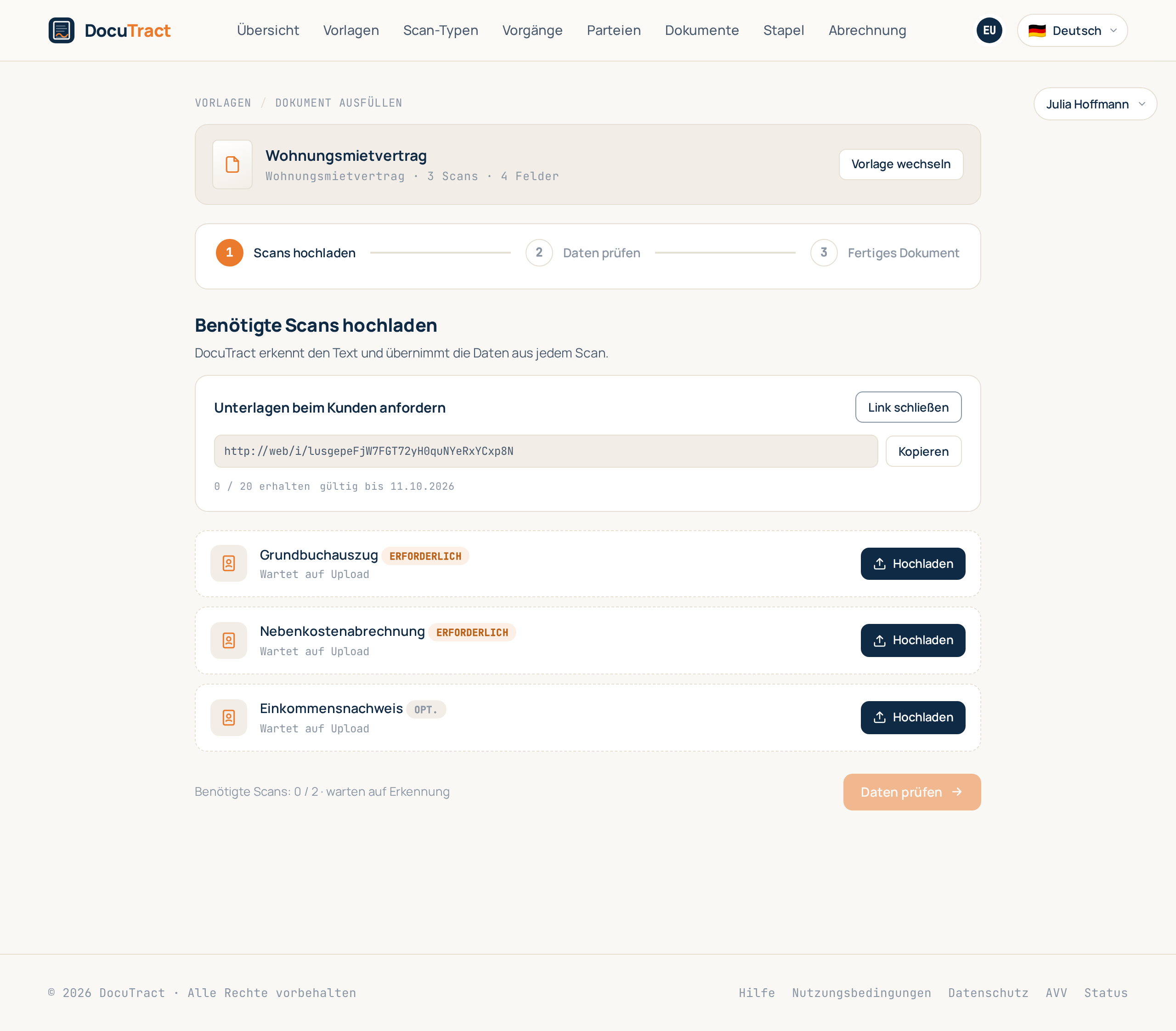Expand the Julia Hoffmann user menu

click(x=1095, y=104)
